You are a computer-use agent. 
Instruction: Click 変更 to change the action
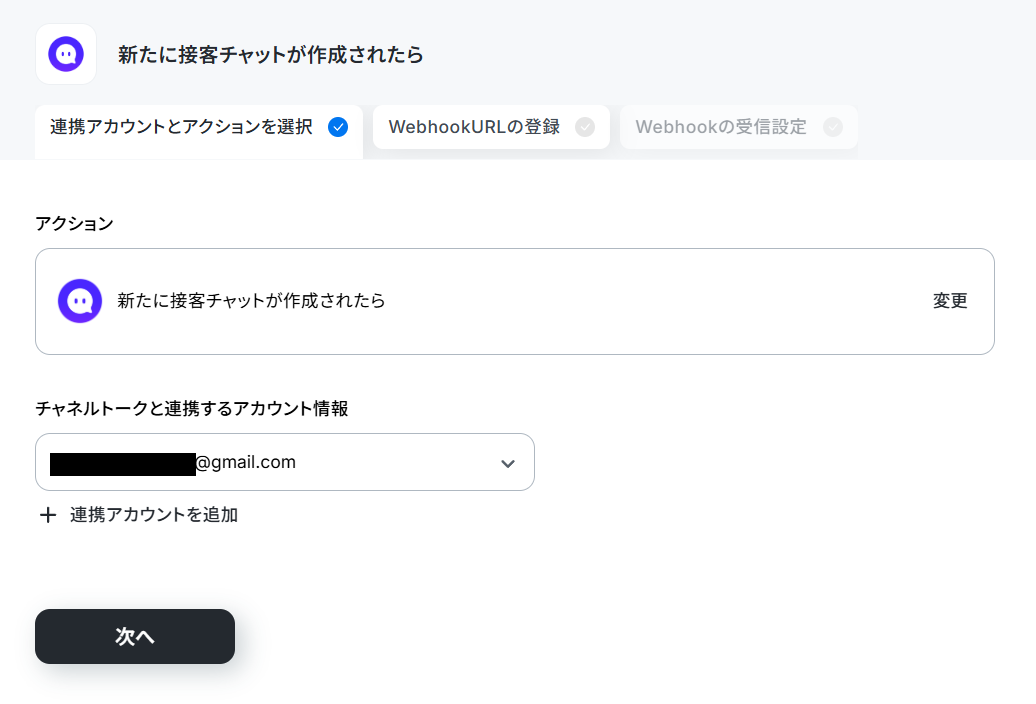[950, 301]
